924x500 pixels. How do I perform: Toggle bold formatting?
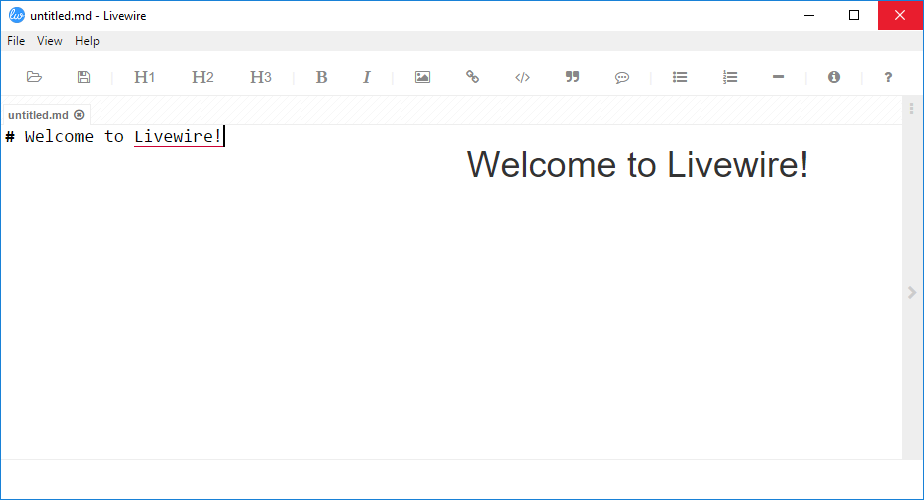click(321, 77)
